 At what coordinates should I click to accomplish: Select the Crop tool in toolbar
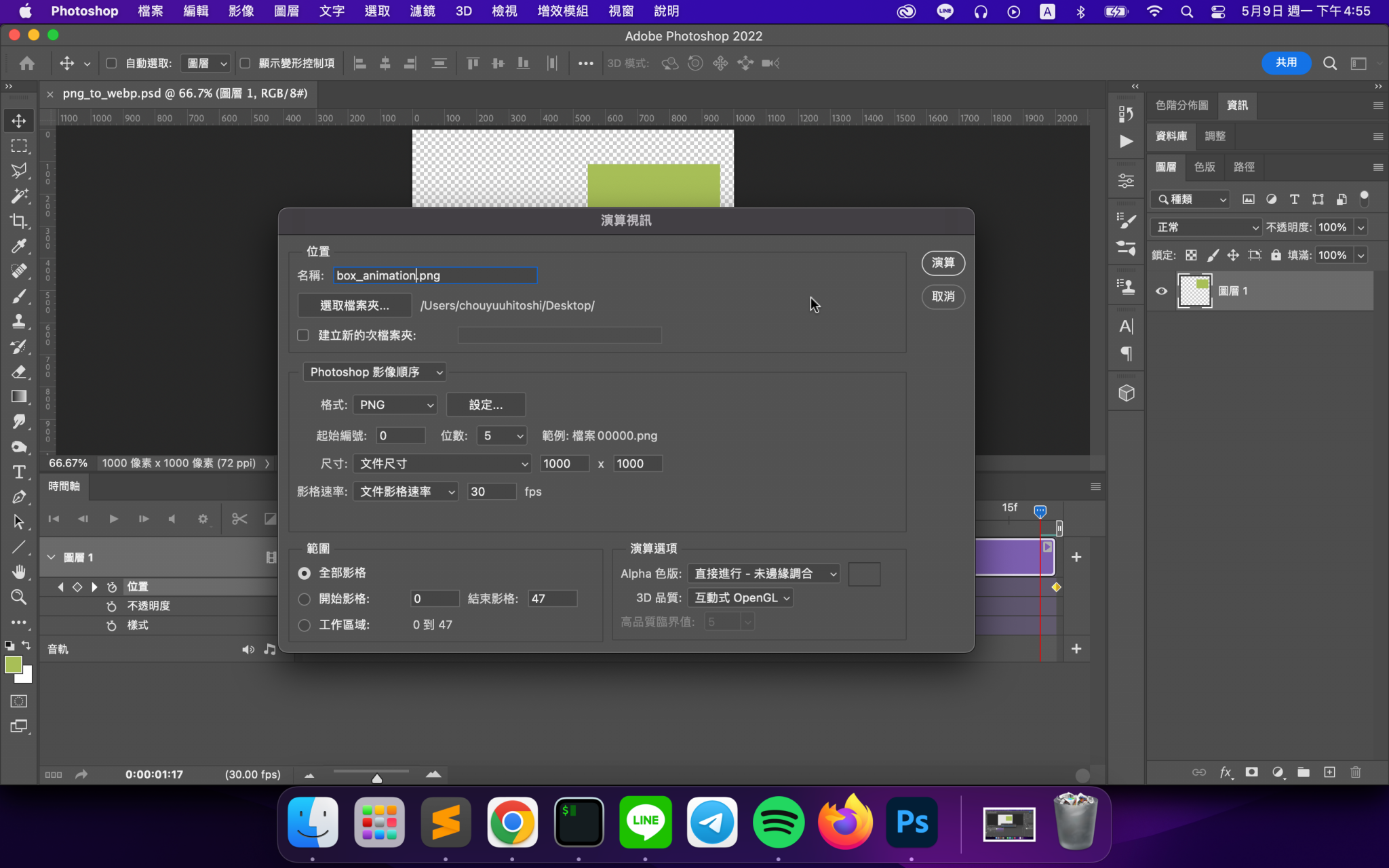pos(18,221)
